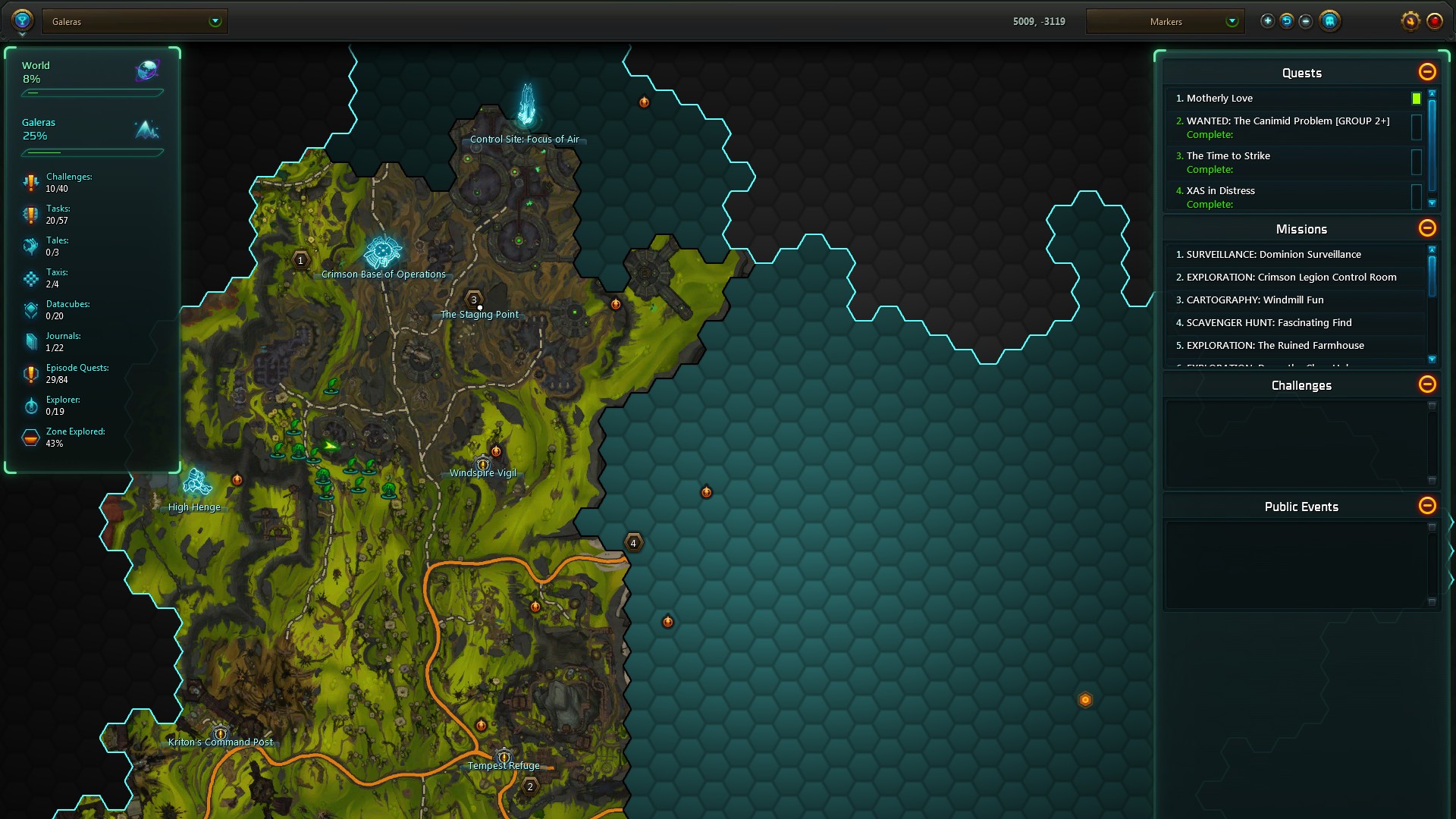The height and width of the screenshot is (819, 1456).
Task: Select the Explorer 0/19 entry
Action: [x=63, y=406]
